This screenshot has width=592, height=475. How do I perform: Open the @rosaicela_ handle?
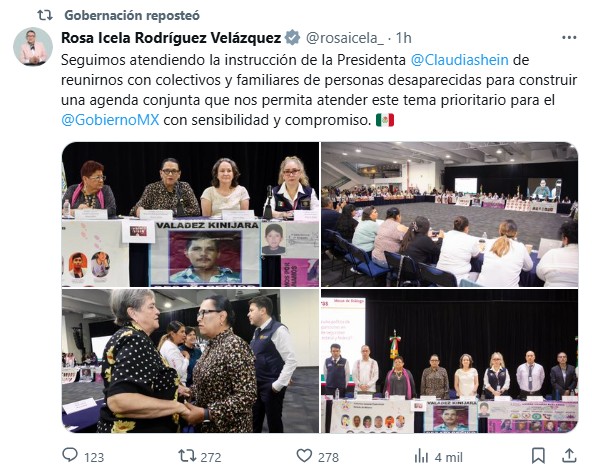[344, 38]
